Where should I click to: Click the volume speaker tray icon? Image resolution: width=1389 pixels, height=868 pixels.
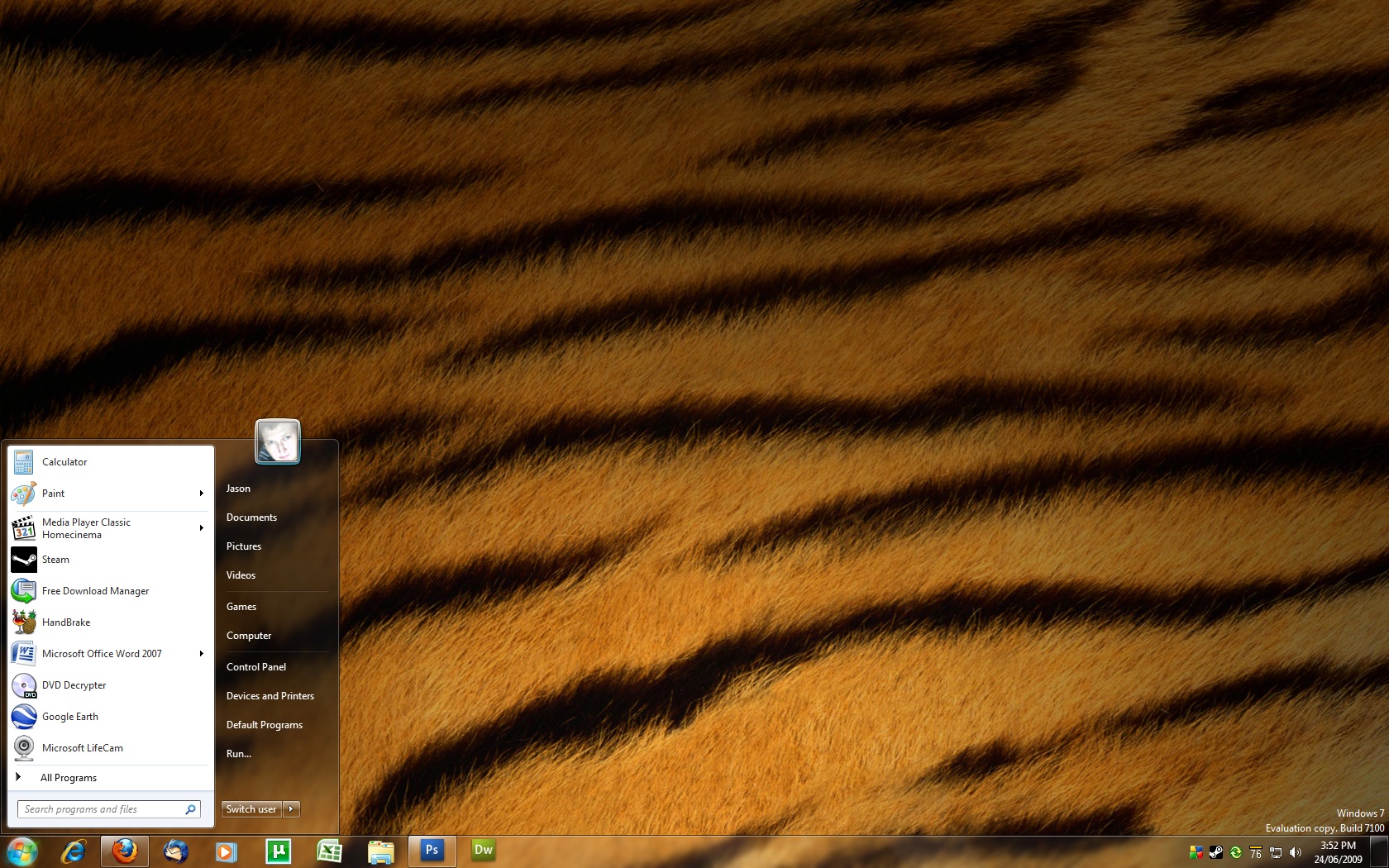click(1295, 852)
